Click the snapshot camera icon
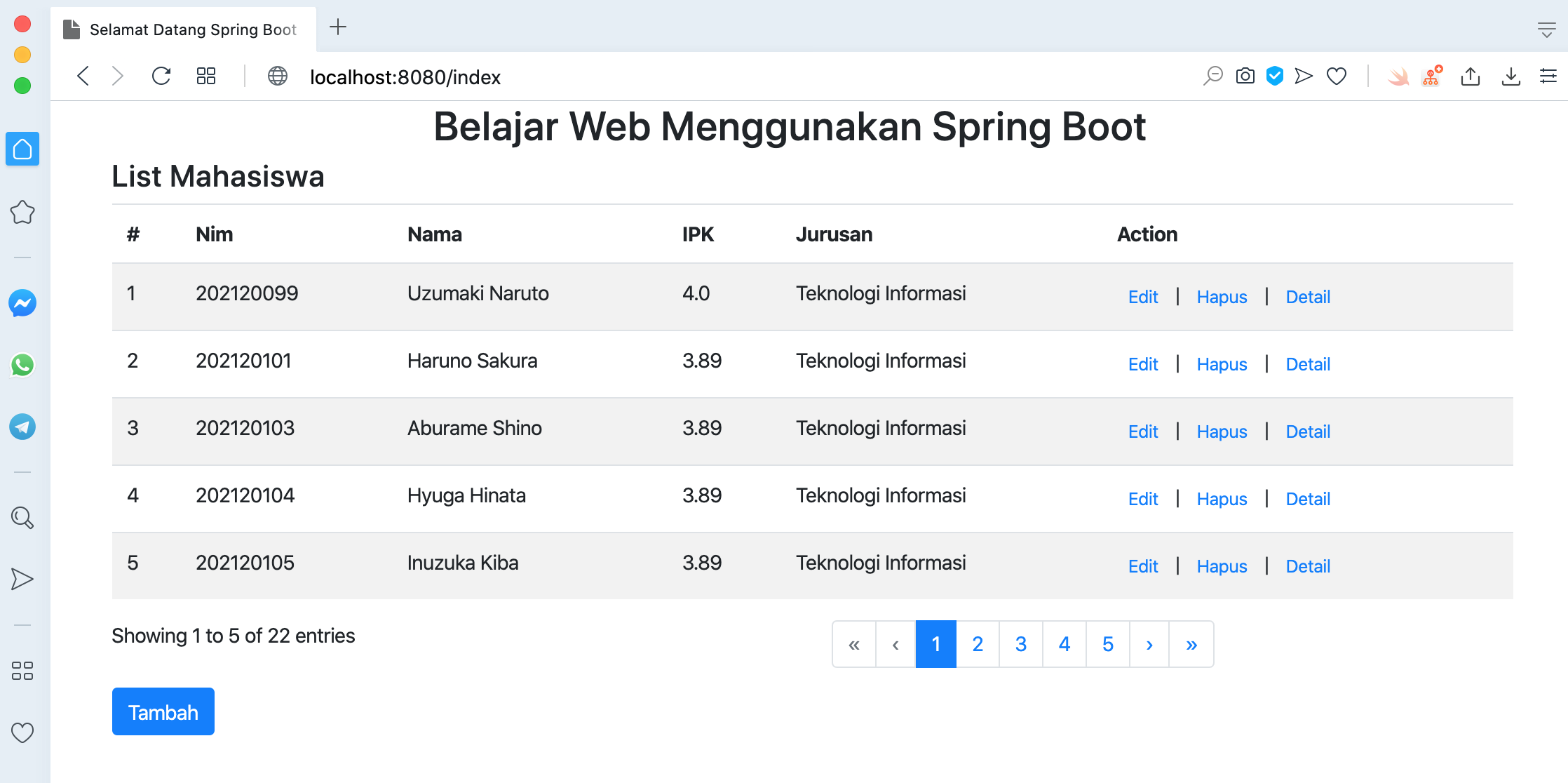Viewport: 1568px width, 783px height. click(1245, 76)
